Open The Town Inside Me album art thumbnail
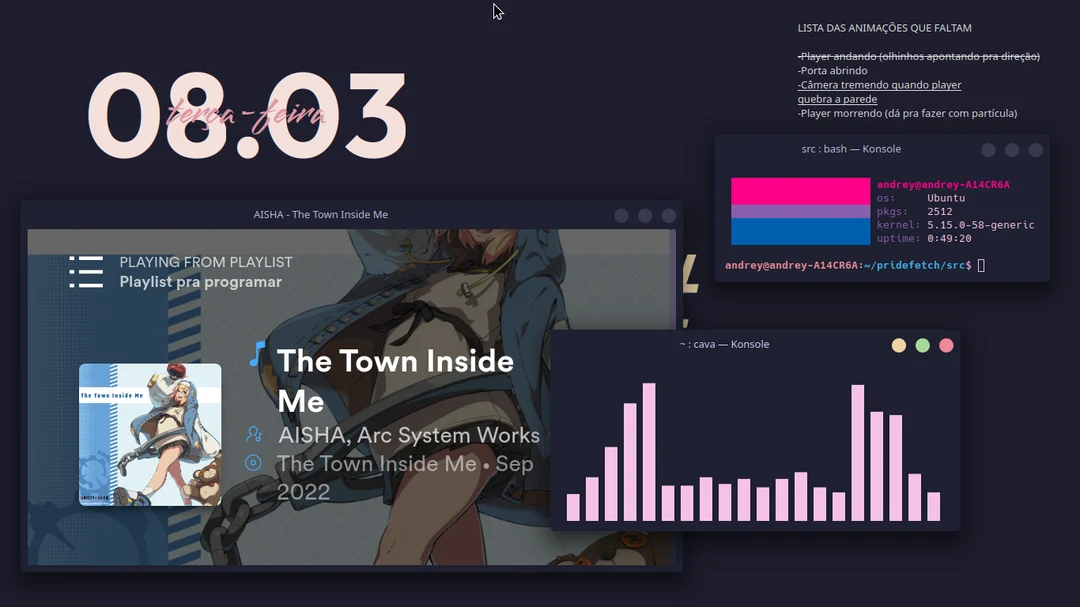Image resolution: width=1080 pixels, height=607 pixels. coord(150,435)
